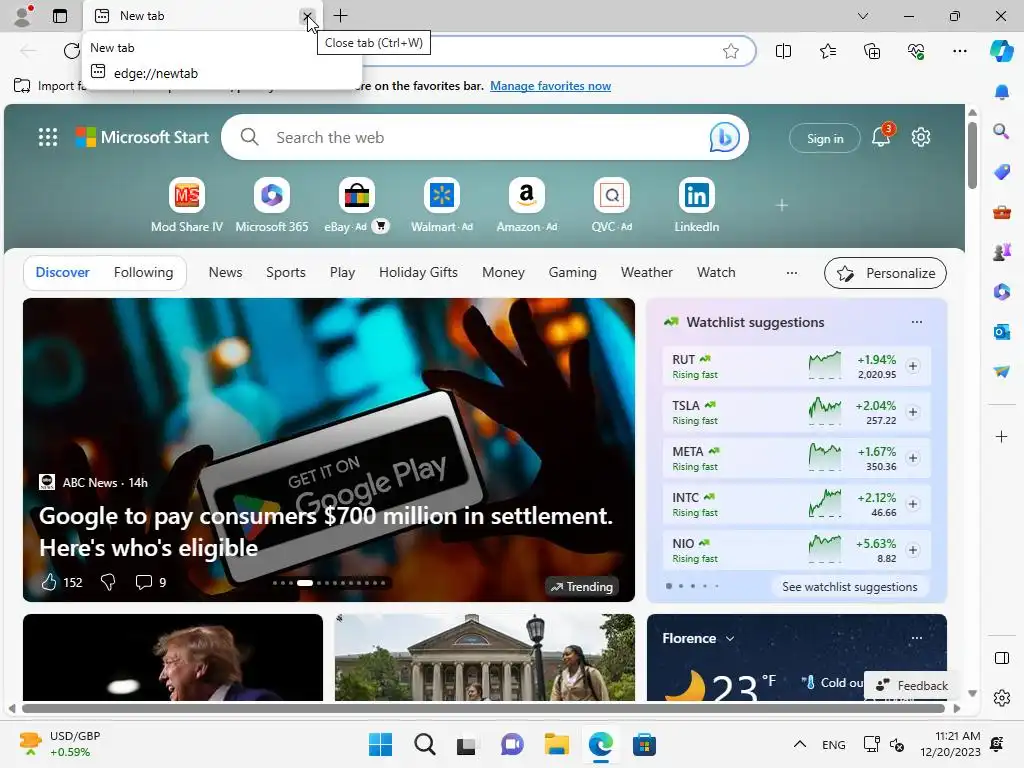Viewport: 1024px width, 768px height.
Task: Select the News tab
Action: (225, 272)
